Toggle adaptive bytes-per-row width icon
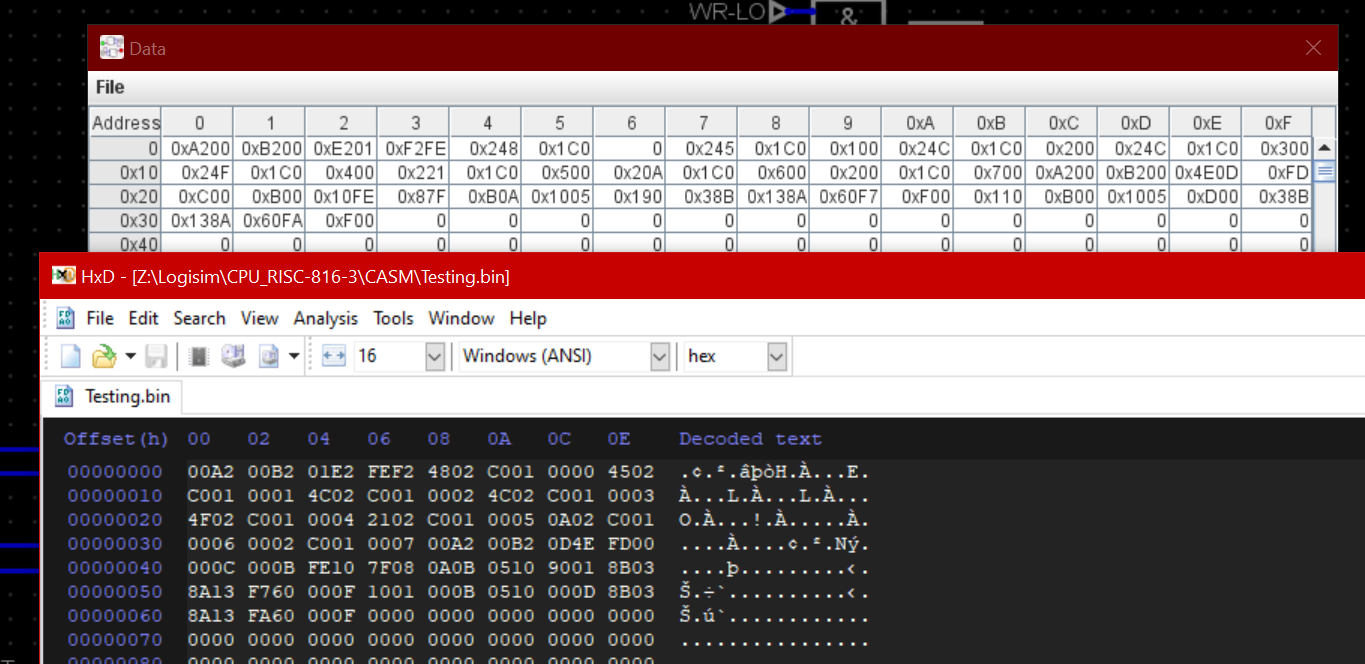The width and height of the screenshot is (1365, 664). (333, 356)
